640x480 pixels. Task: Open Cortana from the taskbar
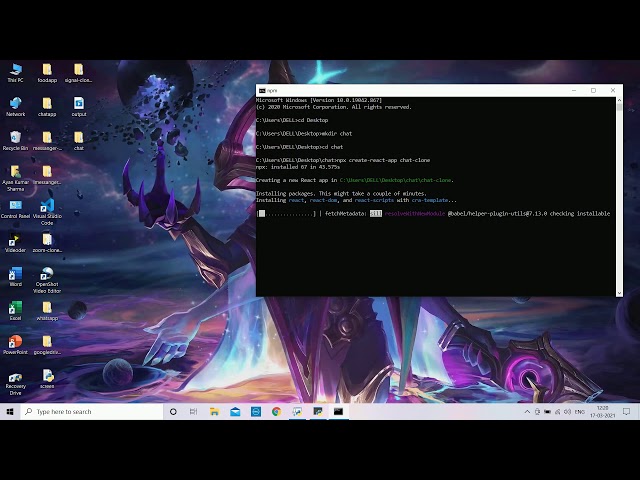173,411
